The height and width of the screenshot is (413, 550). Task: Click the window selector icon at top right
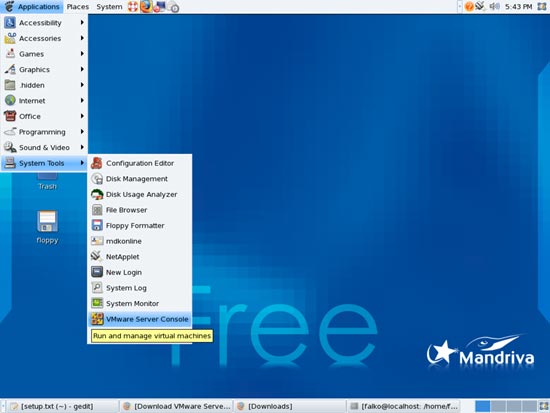(x=542, y=6)
